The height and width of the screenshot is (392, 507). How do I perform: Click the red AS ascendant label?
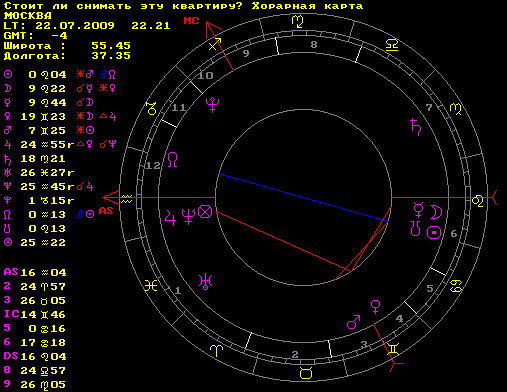click(106, 211)
